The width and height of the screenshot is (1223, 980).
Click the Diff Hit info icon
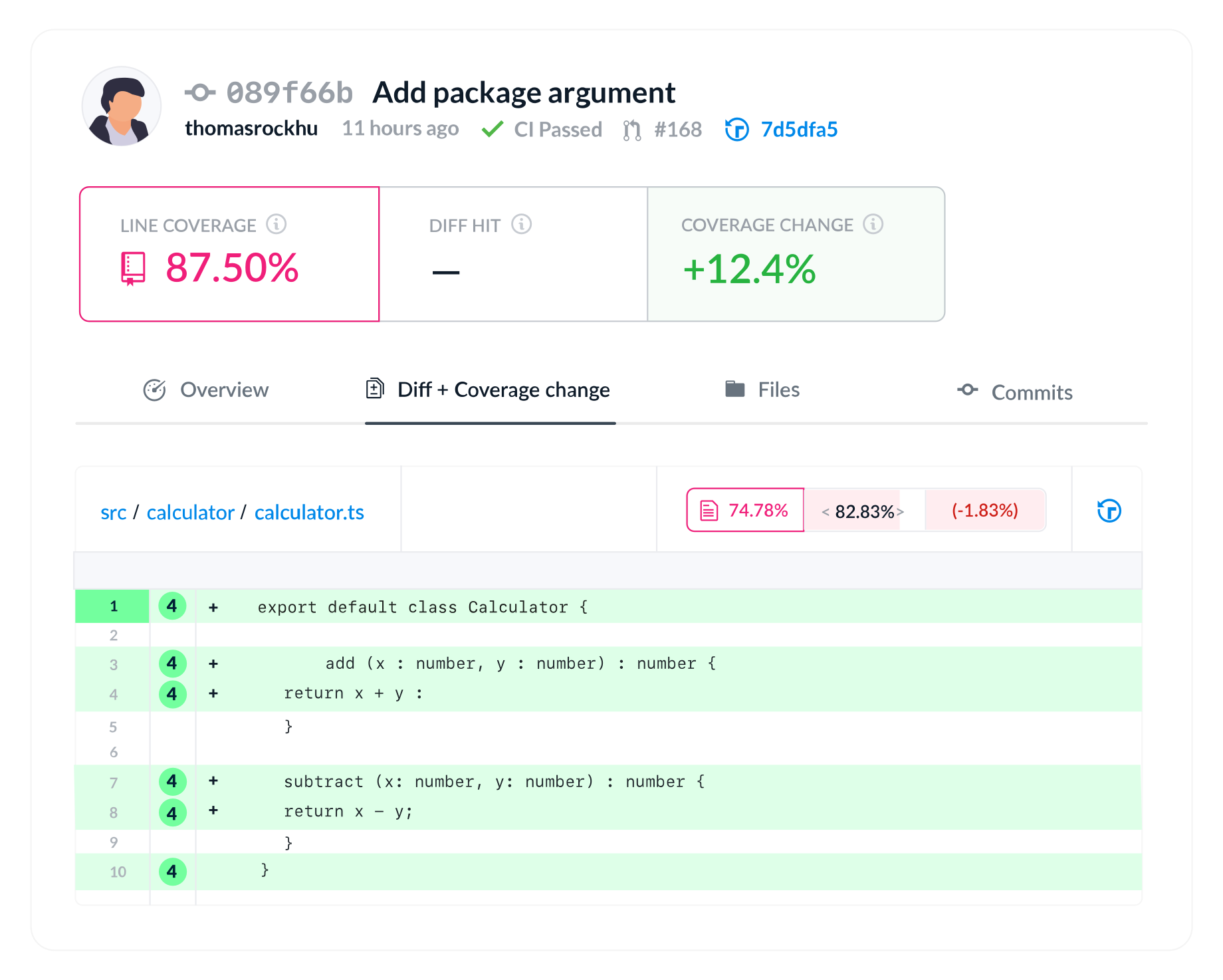[522, 225]
